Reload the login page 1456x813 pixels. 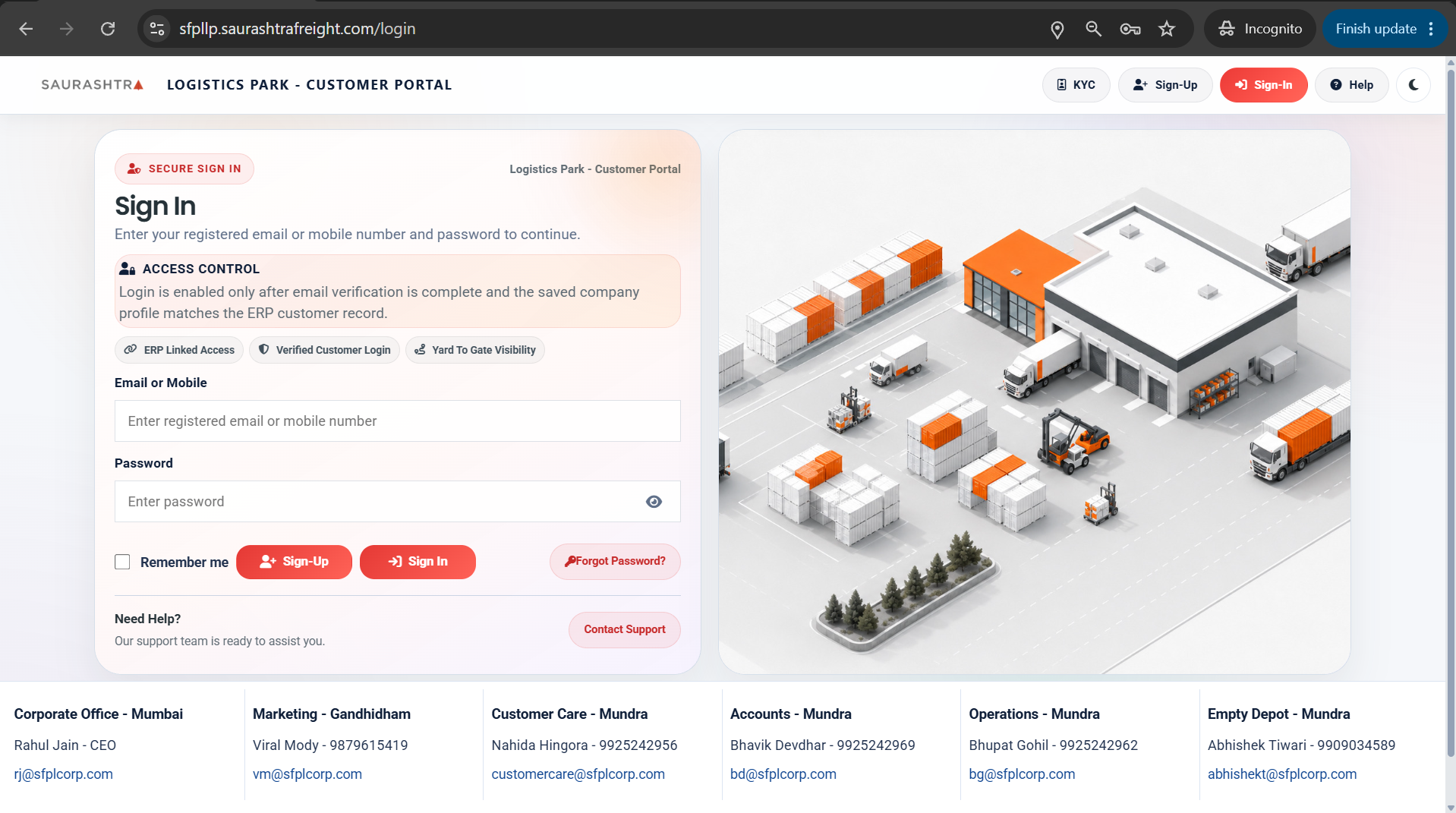pyautogui.click(x=108, y=29)
